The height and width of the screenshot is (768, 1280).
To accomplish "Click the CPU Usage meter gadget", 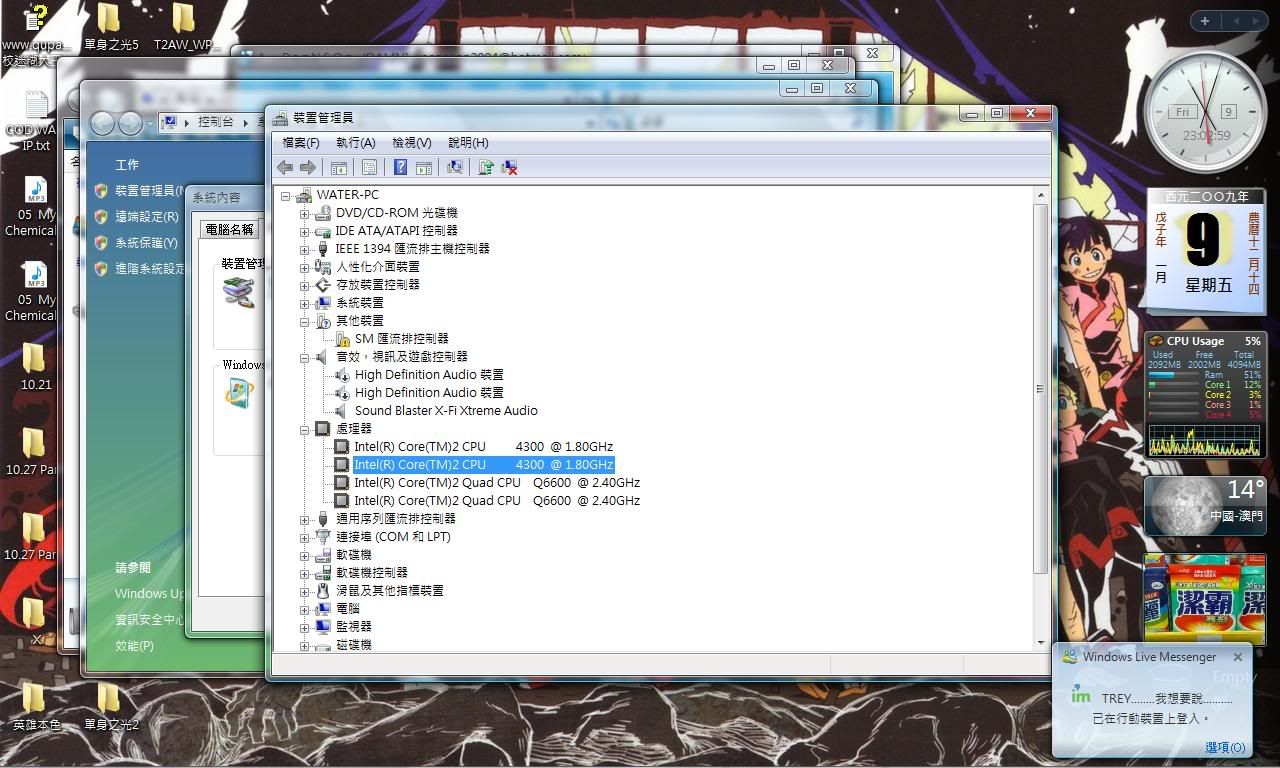I will click(x=1205, y=396).
